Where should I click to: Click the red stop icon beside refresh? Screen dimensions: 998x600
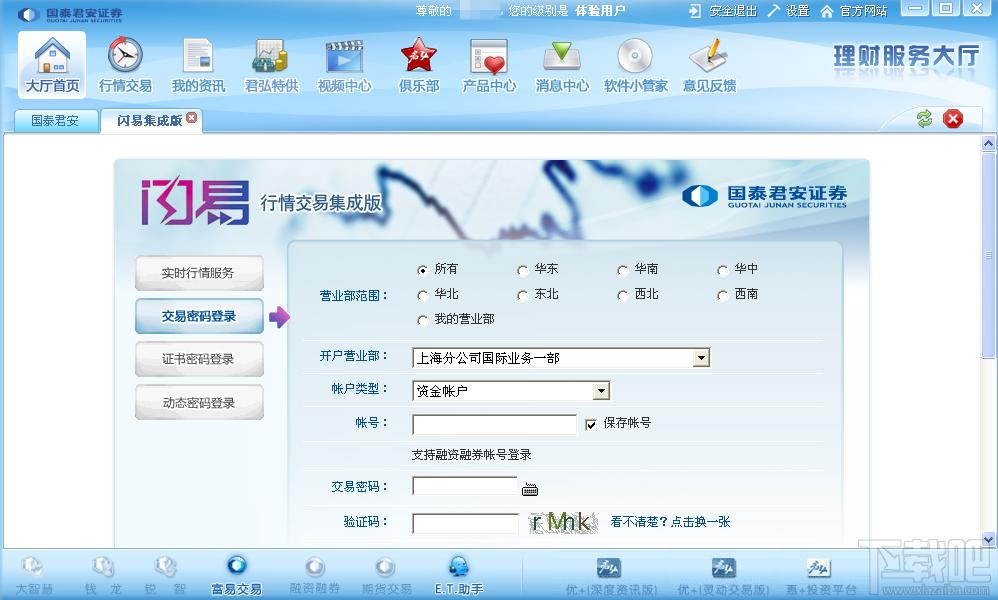[x=953, y=118]
